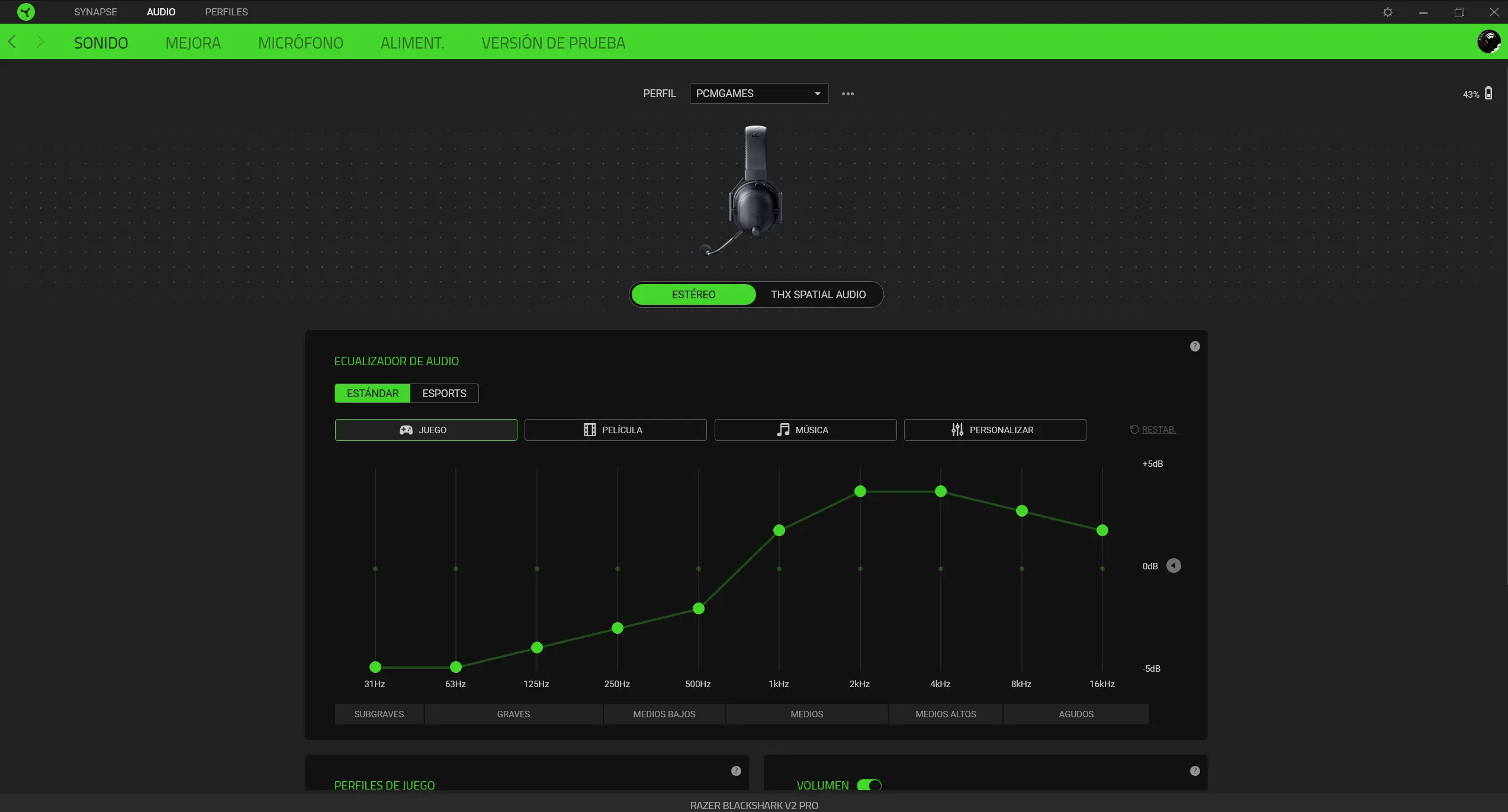This screenshot has height=812, width=1508.
Task: Open help for Perfiles de Juego panel
Action: coord(736,771)
